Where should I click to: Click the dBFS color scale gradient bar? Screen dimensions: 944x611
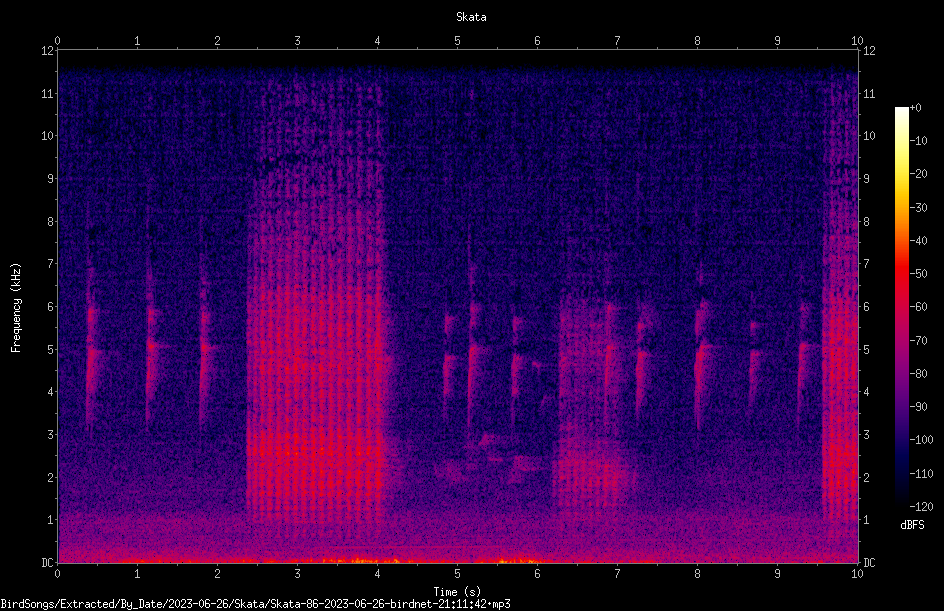tap(901, 306)
